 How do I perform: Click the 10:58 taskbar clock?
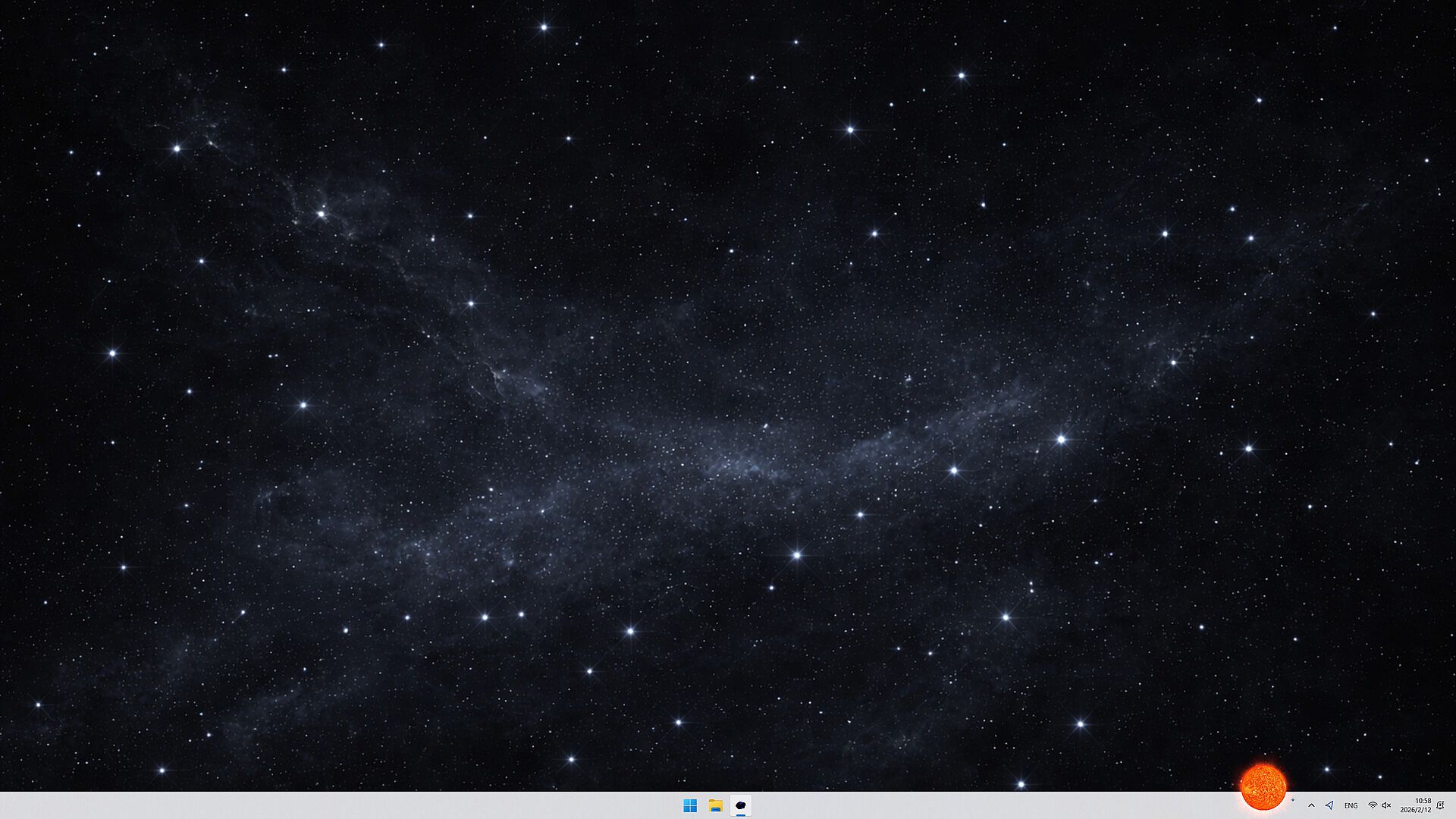1423,801
